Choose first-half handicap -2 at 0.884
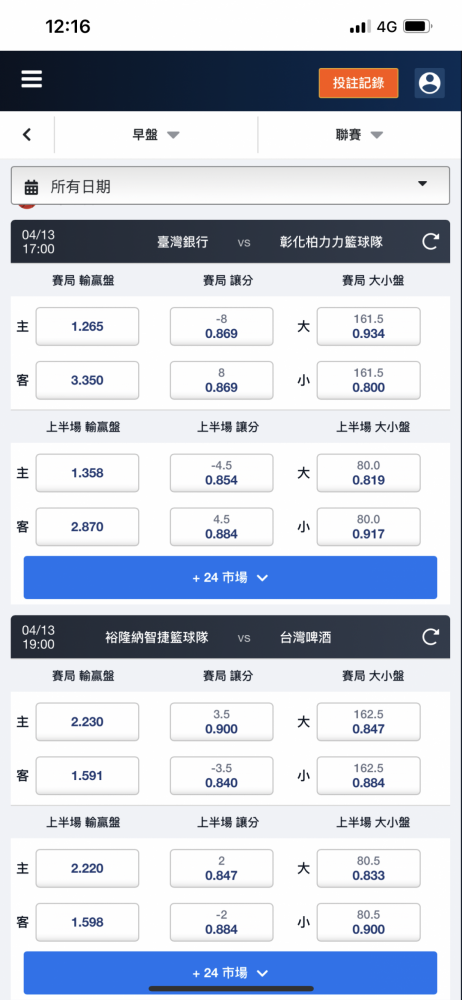Screen dimensions: 462x1000 (x=221, y=922)
